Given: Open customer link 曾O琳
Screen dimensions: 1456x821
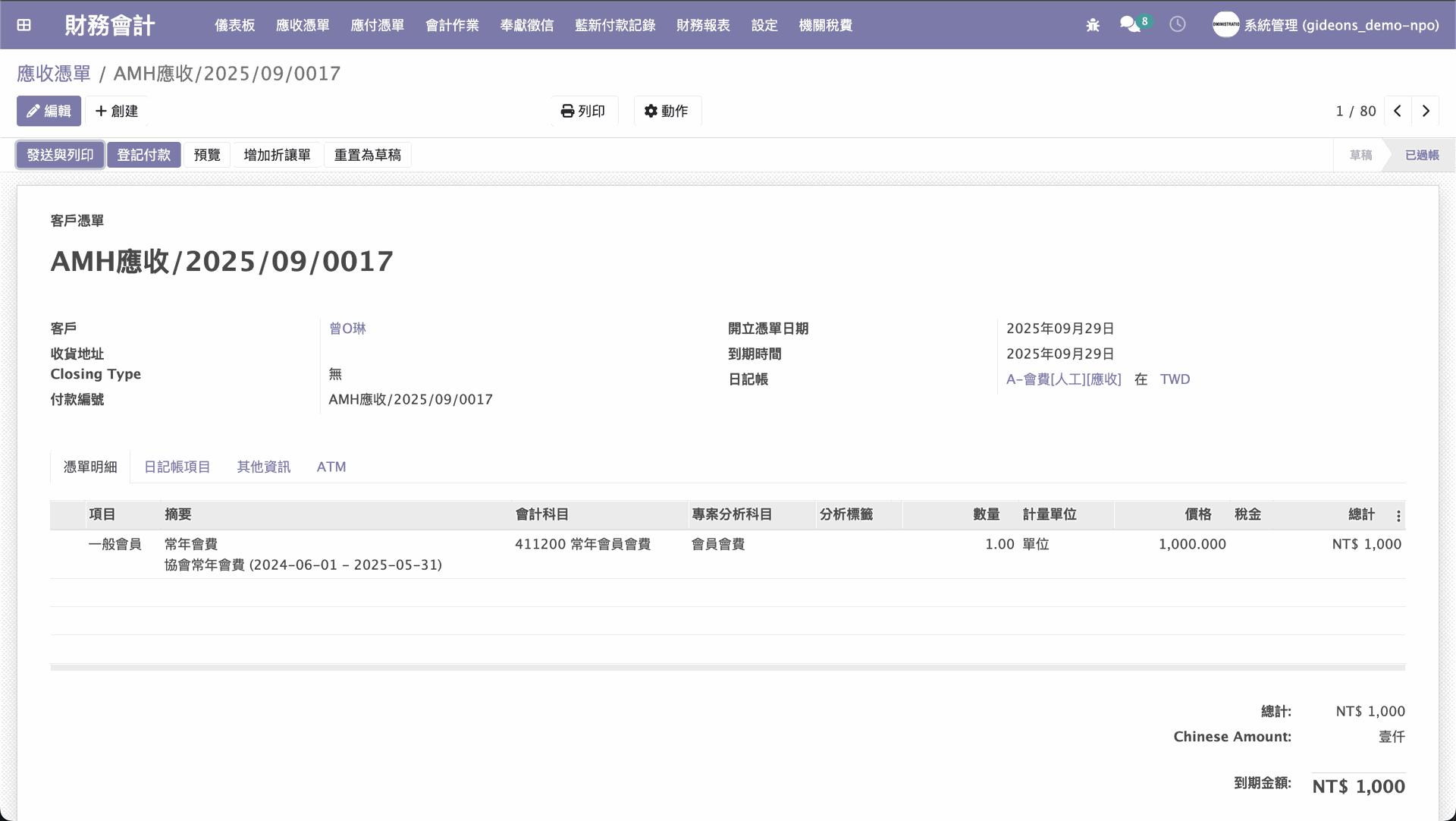Looking at the screenshot, I should coord(347,329).
